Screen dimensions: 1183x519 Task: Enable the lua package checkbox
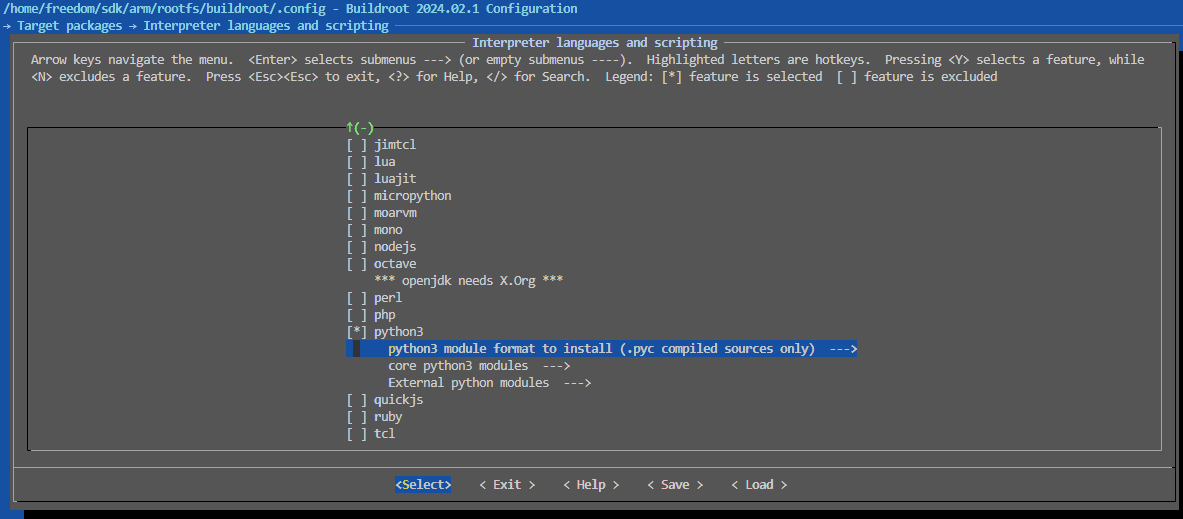click(357, 161)
